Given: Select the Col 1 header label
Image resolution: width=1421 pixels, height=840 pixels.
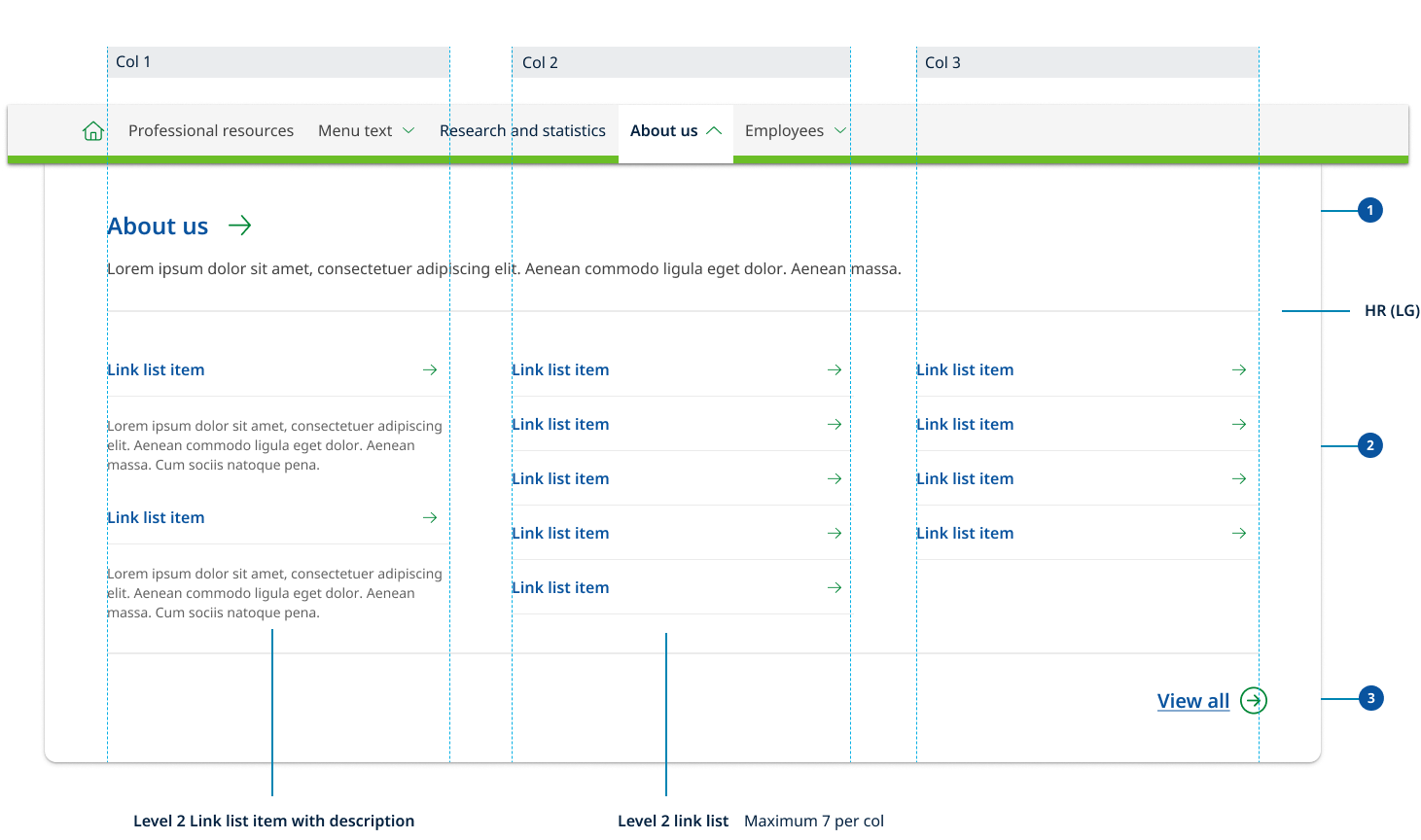Looking at the screenshot, I should pos(133,62).
